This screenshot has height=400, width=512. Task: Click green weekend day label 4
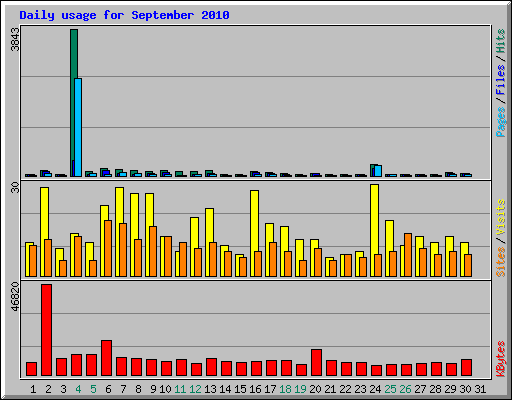[x=78, y=389]
